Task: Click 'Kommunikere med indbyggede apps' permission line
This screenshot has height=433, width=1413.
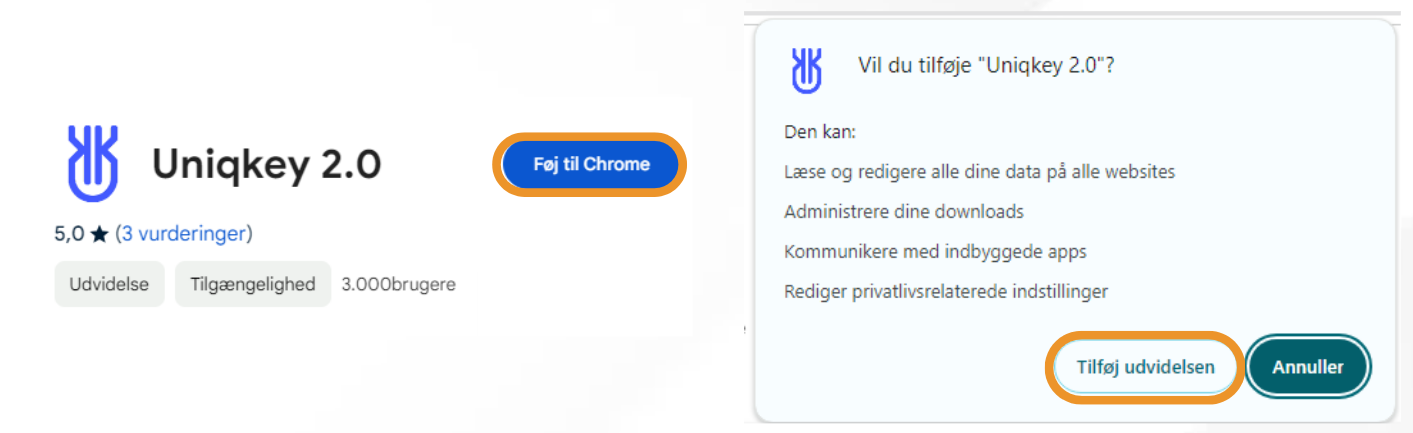Action: tap(935, 252)
